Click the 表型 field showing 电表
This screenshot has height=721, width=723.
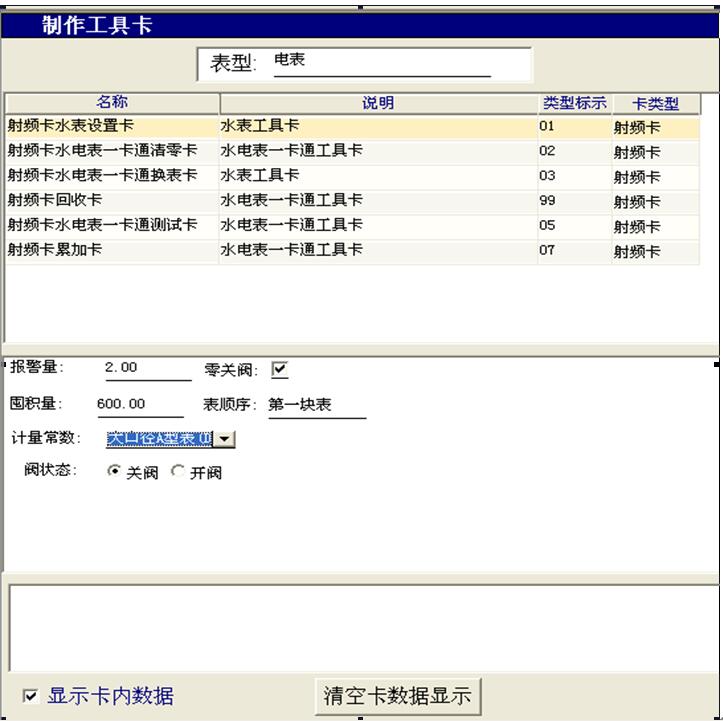380,62
